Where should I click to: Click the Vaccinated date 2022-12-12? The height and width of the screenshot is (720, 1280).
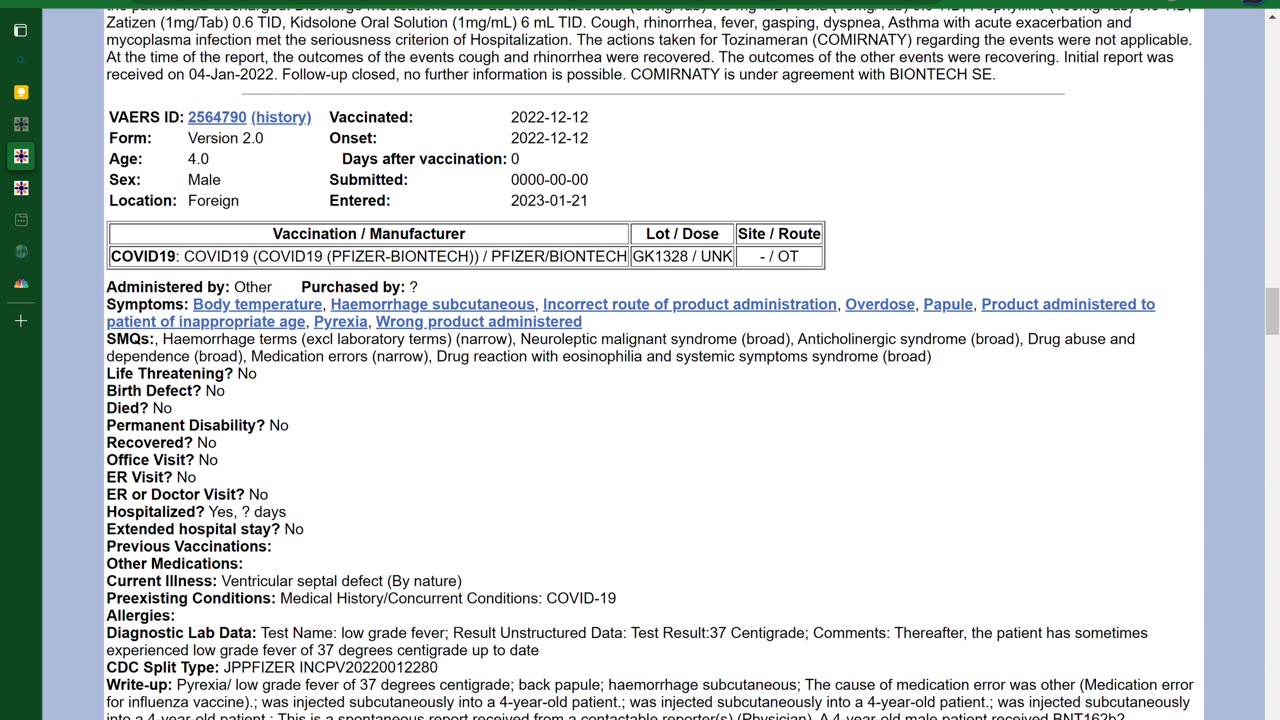click(549, 117)
